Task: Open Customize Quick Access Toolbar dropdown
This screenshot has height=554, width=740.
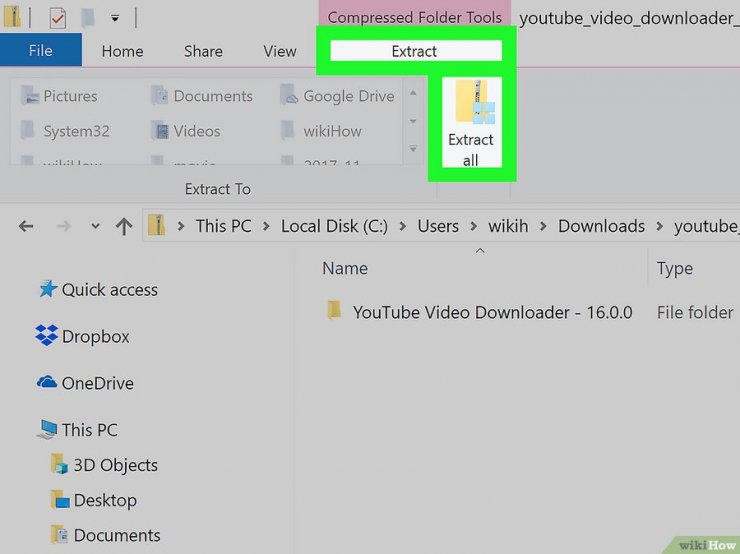Action: pyautogui.click(x=115, y=18)
